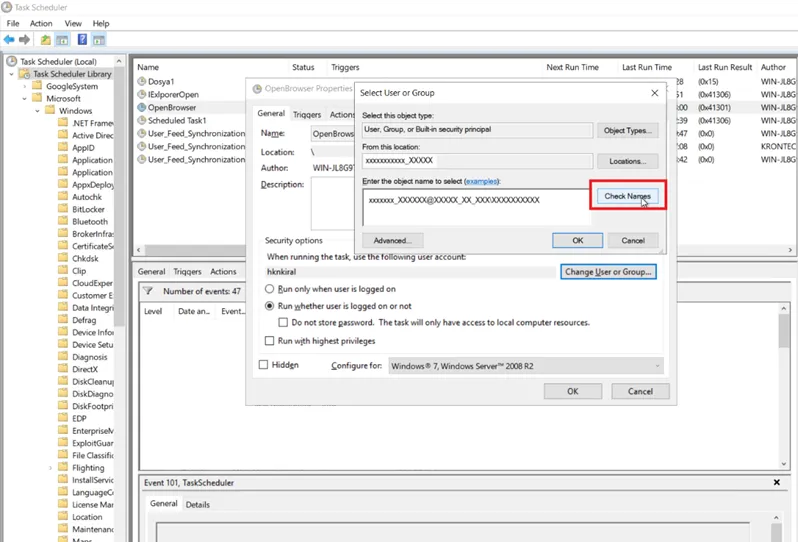Image resolution: width=798 pixels, height=542 pixels.
Task: Open the DirectX folder
Action: coord(84,369)
